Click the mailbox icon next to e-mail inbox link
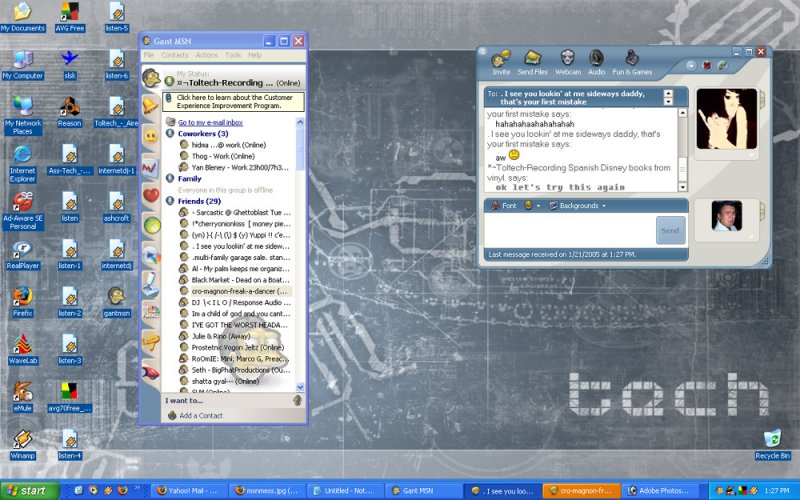Screen dimensions: 800x500 click(170, 122)
